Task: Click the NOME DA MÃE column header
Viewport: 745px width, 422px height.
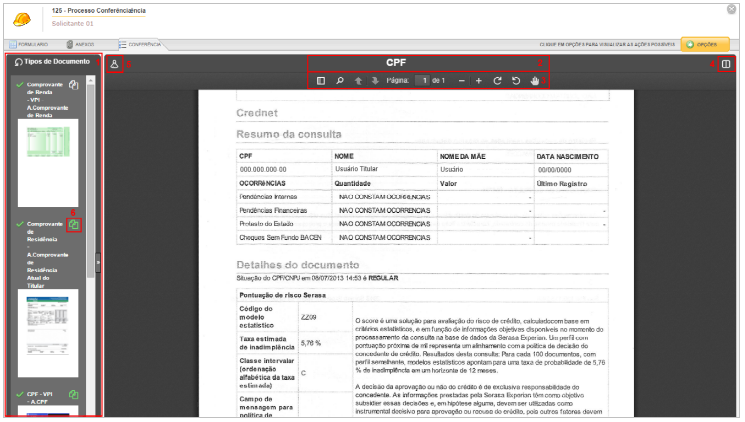Action: pos(463,156)
